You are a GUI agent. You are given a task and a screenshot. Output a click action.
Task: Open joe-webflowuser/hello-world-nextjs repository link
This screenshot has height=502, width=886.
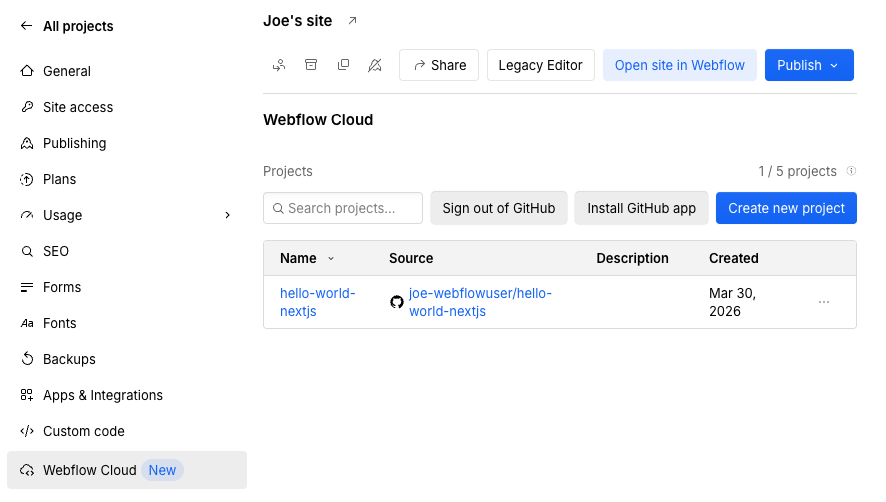pyautogui.click(x=480, y=302)
